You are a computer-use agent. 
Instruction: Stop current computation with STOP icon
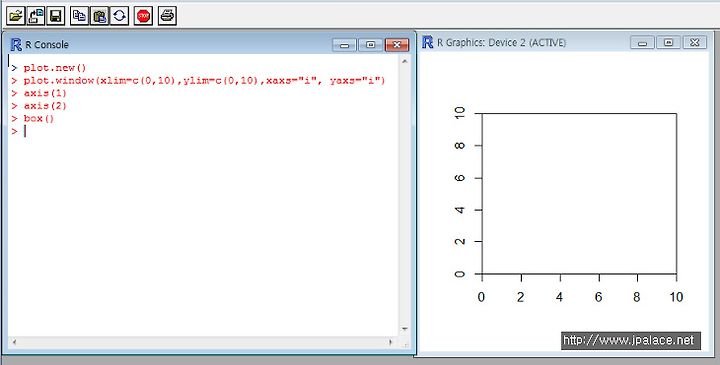click(x=143, y=16)
